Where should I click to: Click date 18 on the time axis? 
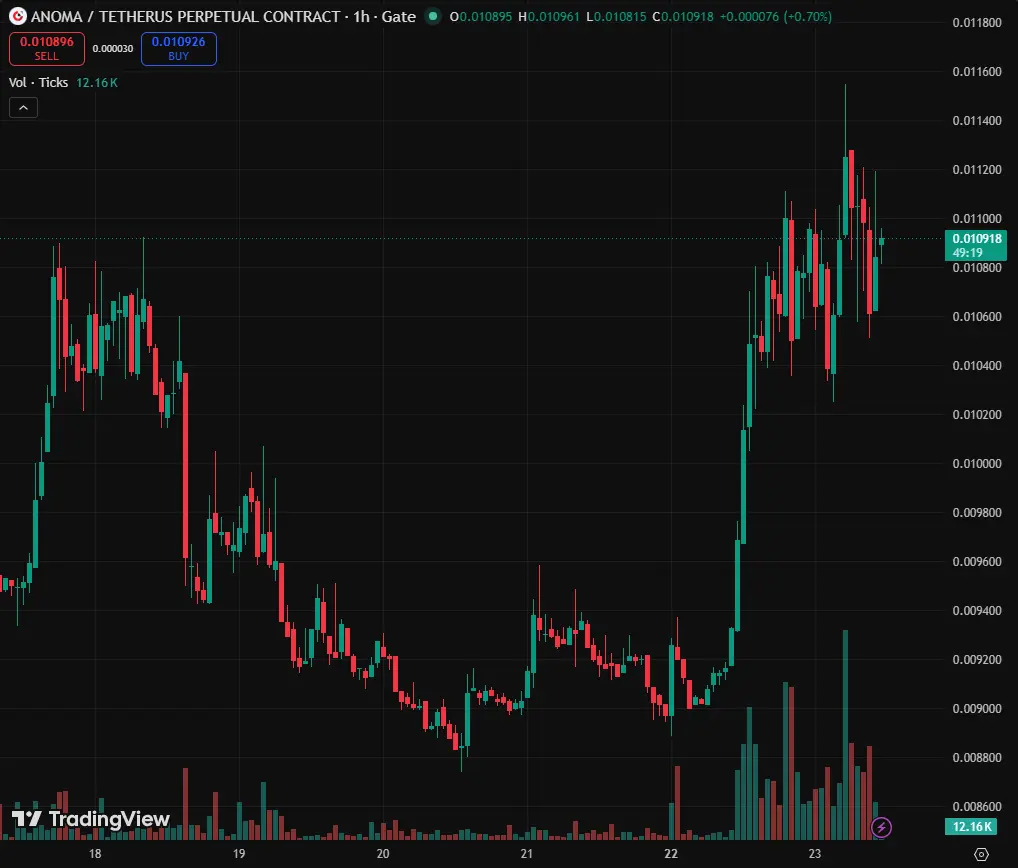coord(95,854)
